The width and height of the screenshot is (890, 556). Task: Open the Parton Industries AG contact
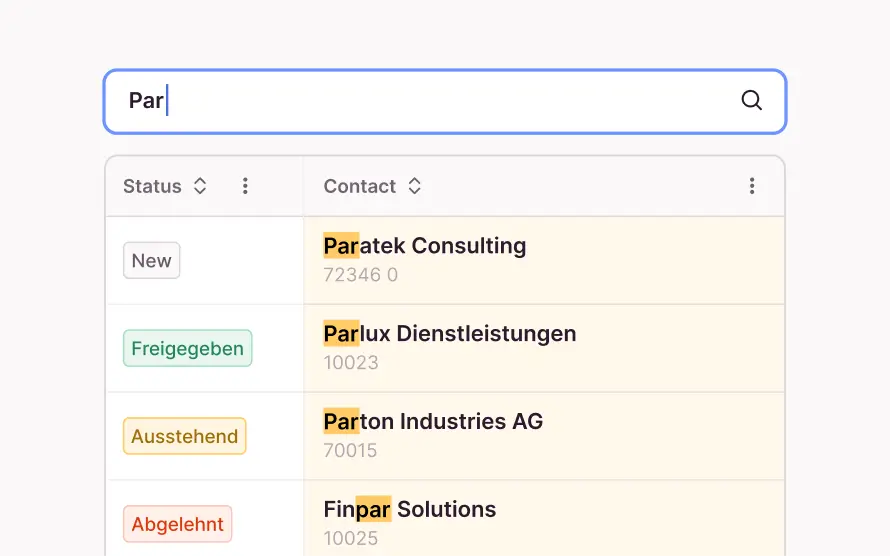(433, 422)
